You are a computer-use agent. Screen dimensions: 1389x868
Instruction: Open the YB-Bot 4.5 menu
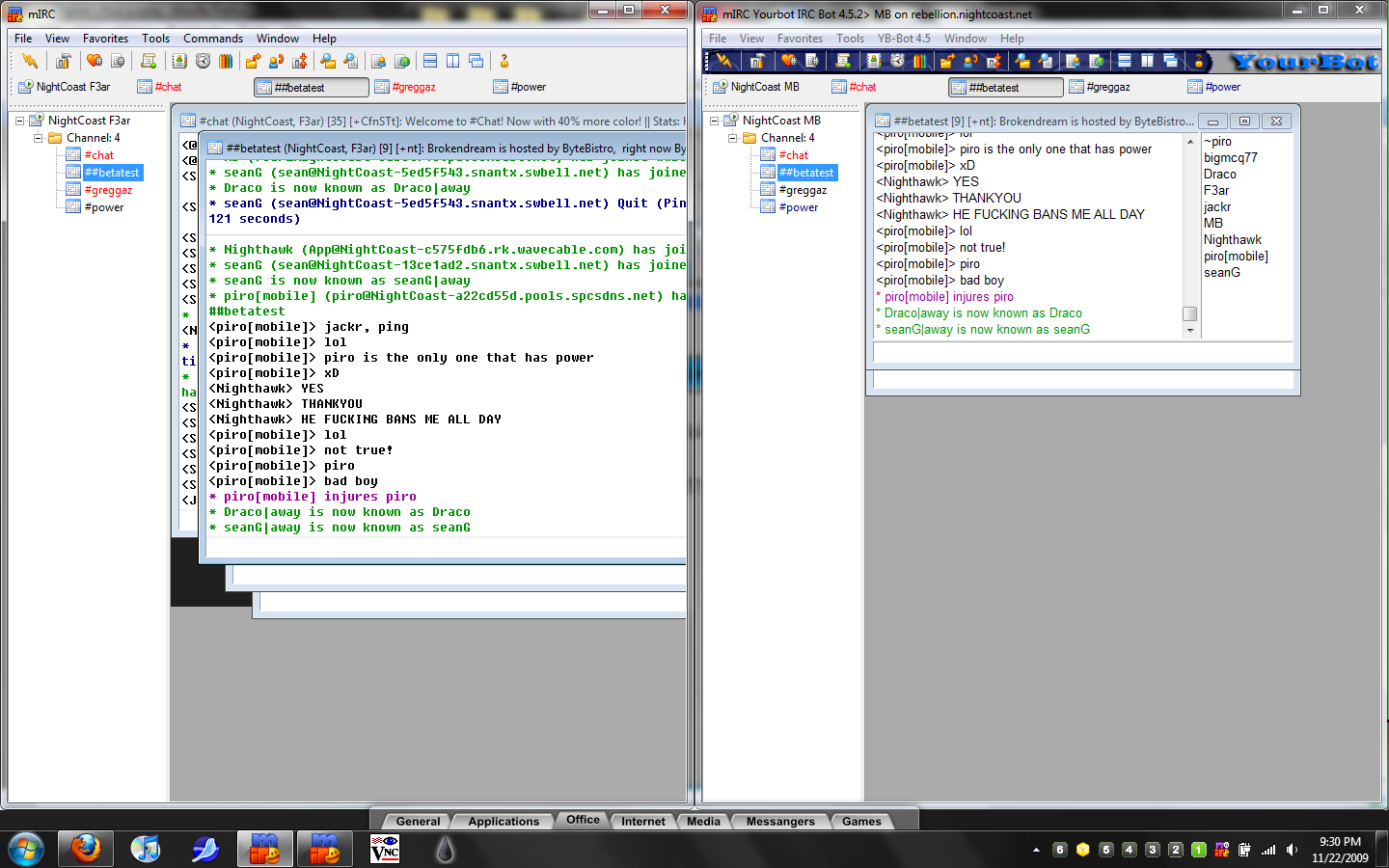[904, 39]
